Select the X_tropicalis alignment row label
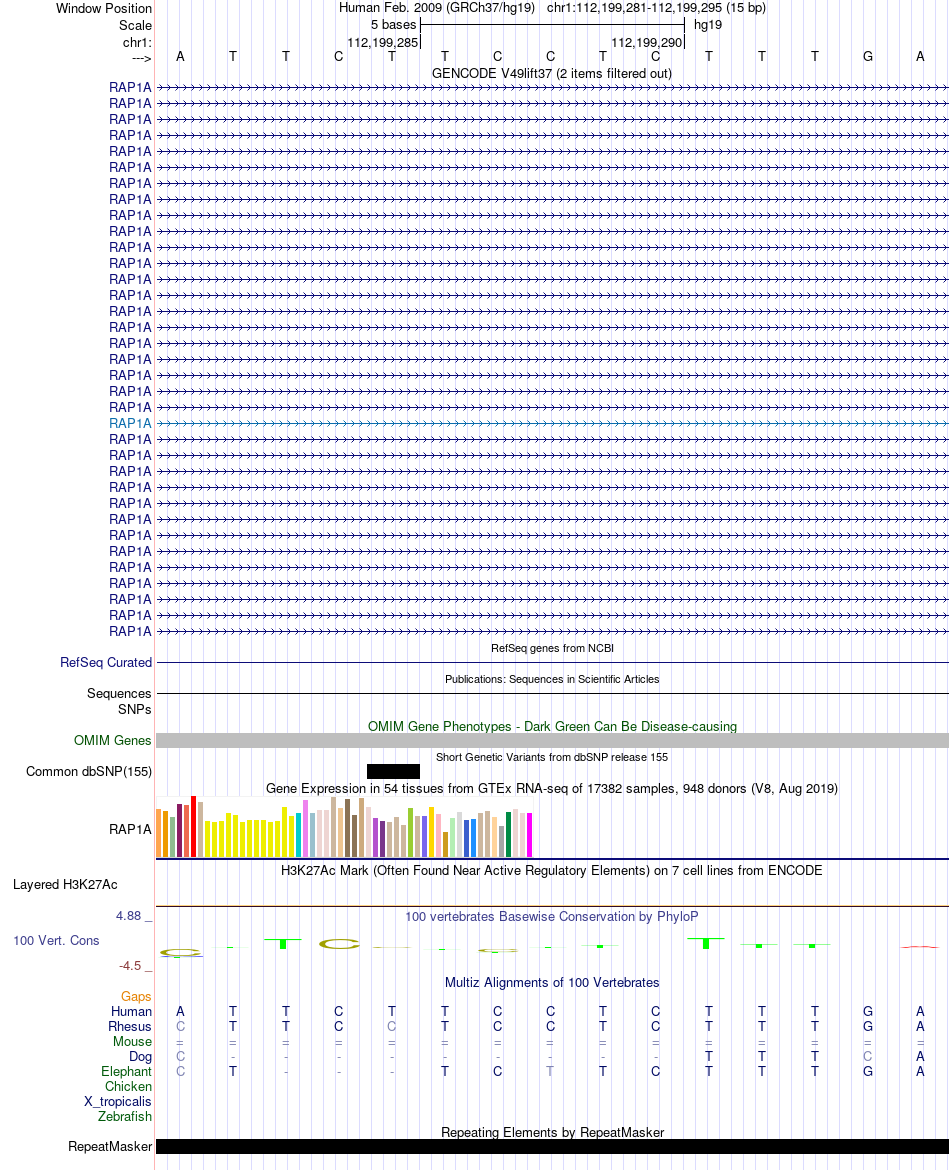 click(x=117, y=1101)
